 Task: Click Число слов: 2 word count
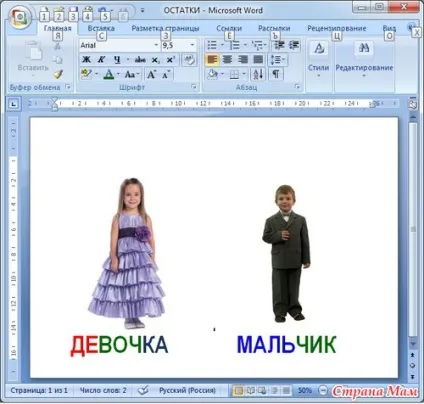click(x=103, y=390)
